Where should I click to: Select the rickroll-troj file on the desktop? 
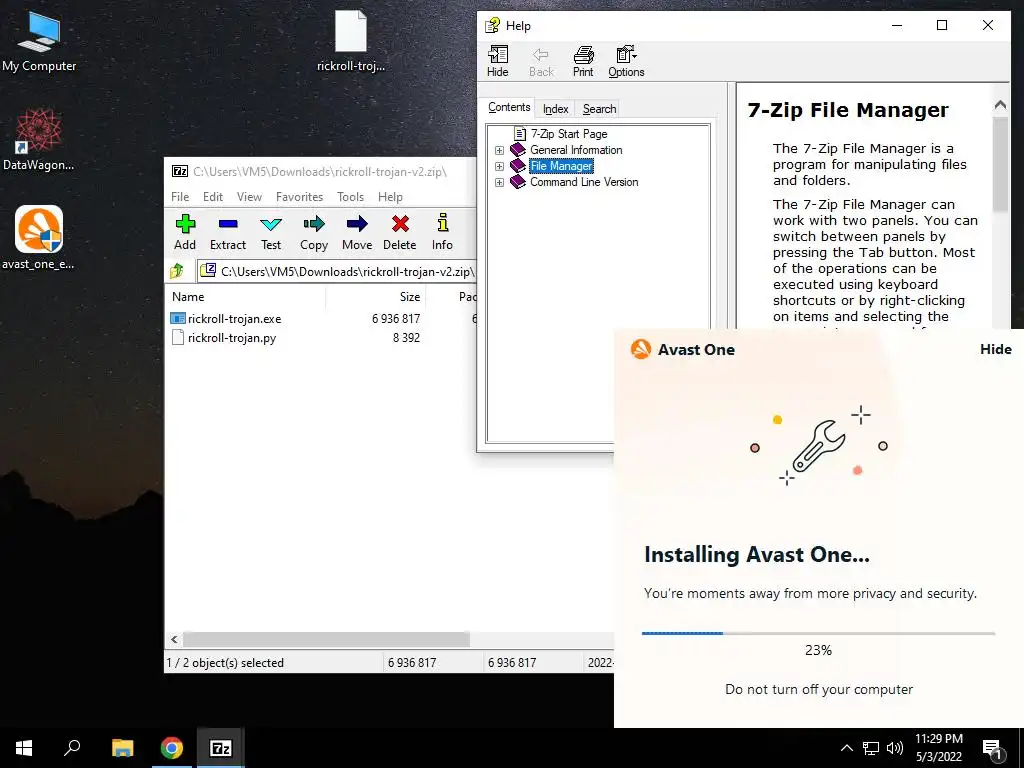coord(351,40)
